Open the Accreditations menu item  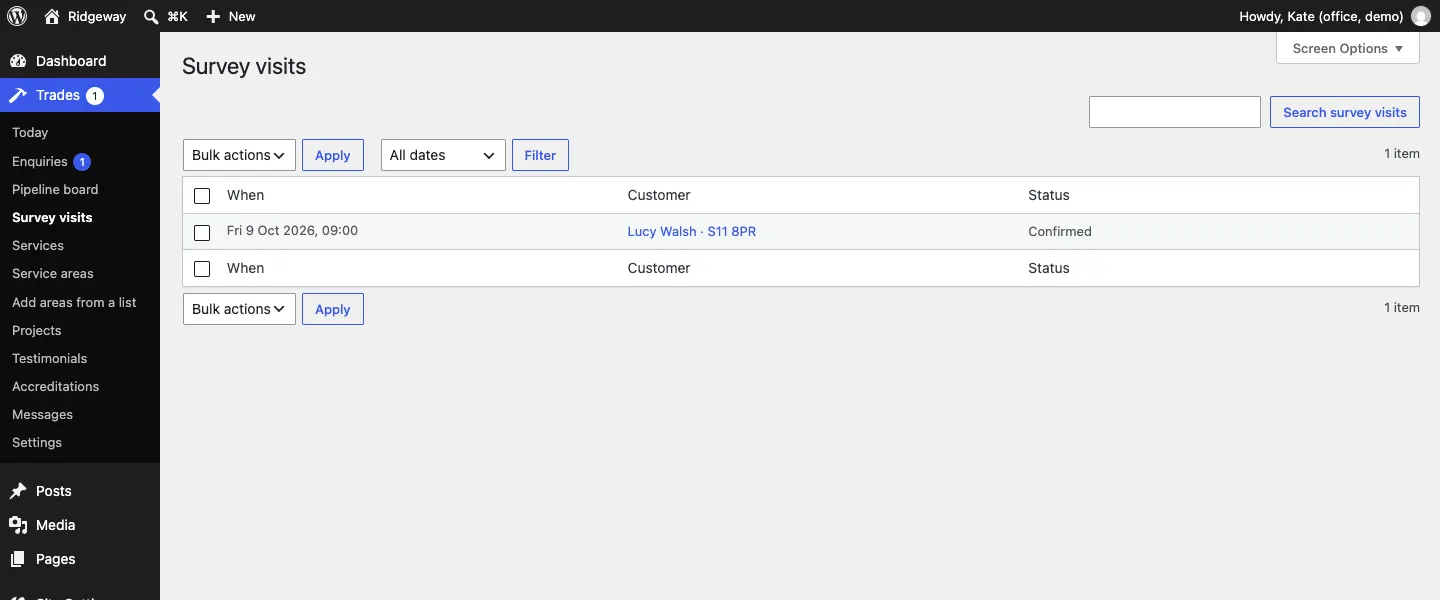(x=56, y=386)
